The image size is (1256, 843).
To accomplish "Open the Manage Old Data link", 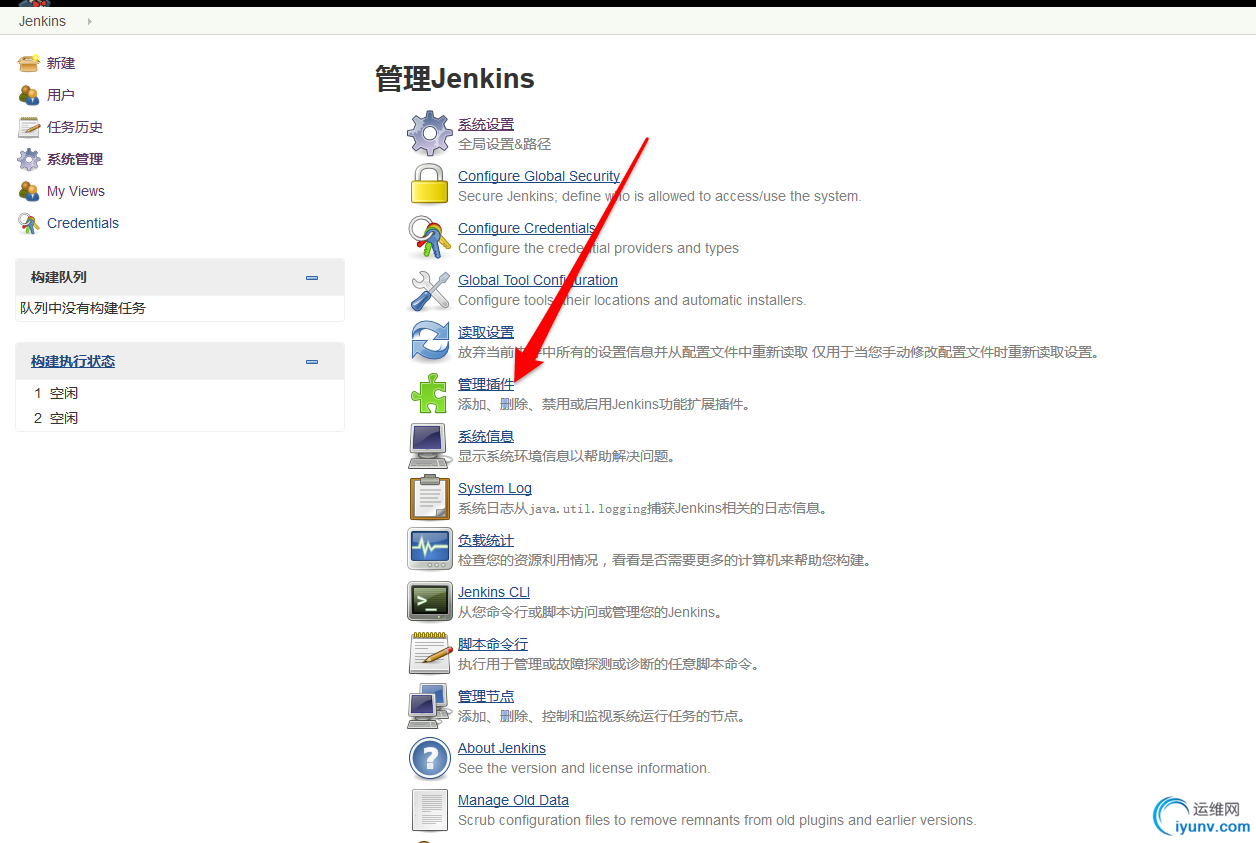I will click(x=513, y=800).
